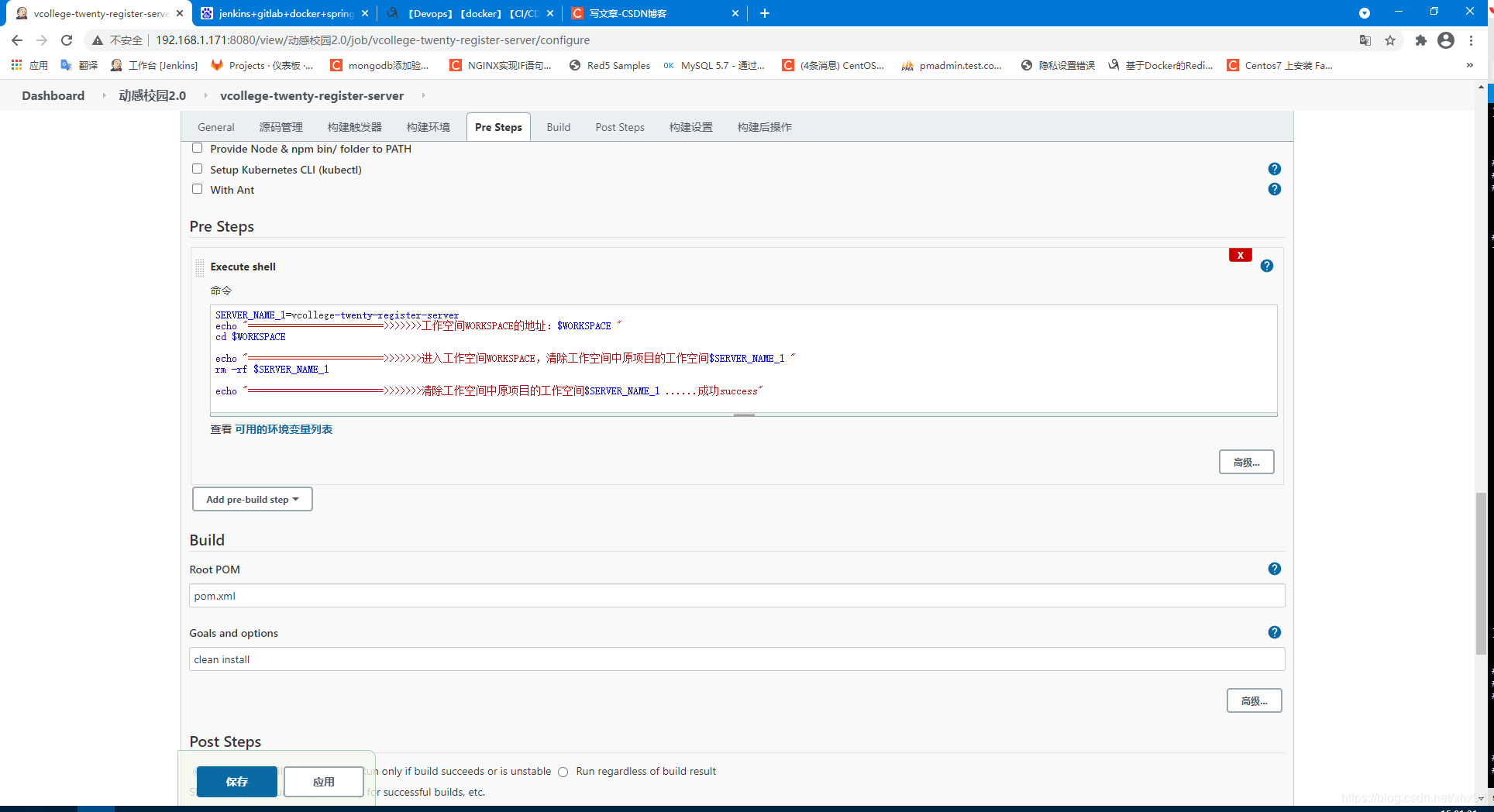
Task: Switch to the General tab
Action: (x=215, y=127)
